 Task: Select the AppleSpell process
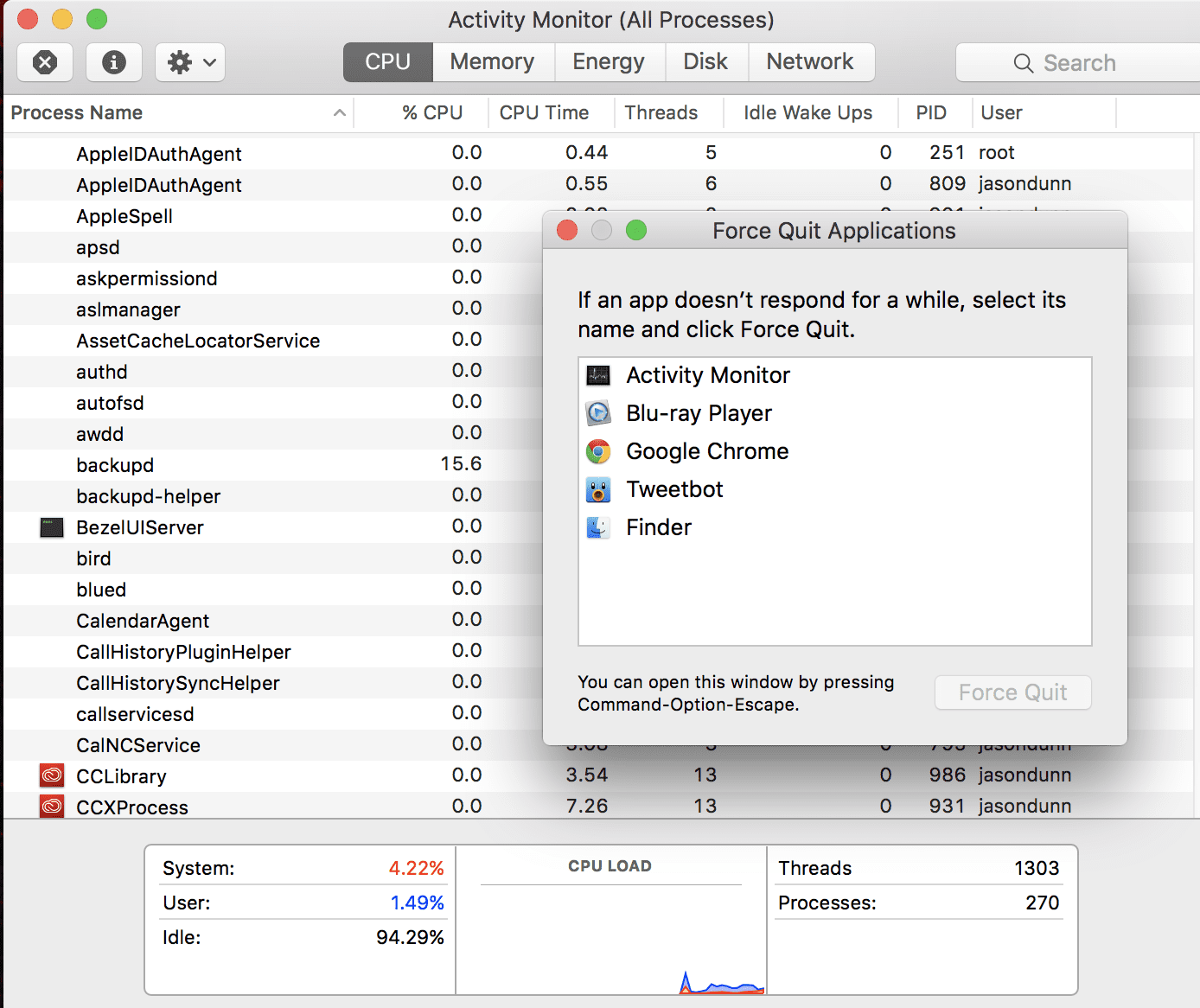pos(124,216)
